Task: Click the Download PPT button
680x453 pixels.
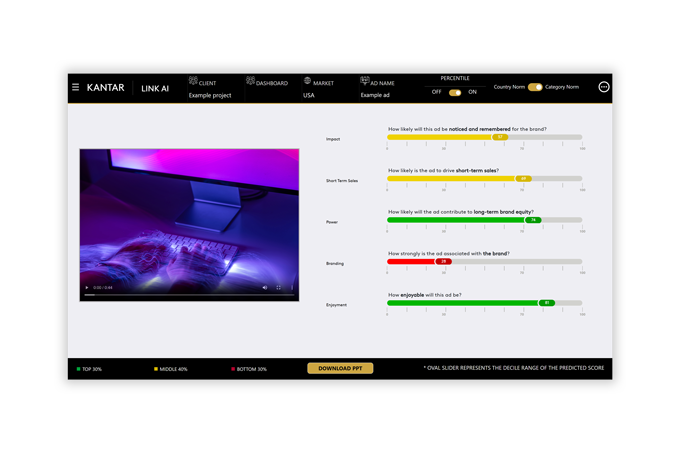Action: click(340, 368)
